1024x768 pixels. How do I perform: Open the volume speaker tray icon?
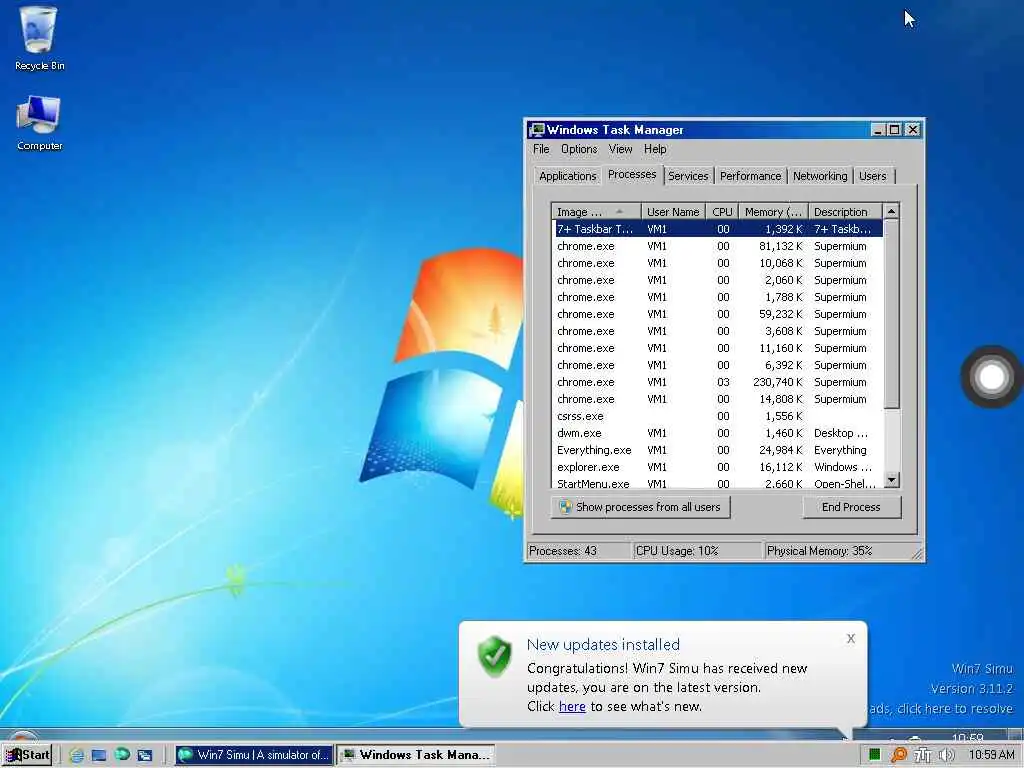point(946,755)
